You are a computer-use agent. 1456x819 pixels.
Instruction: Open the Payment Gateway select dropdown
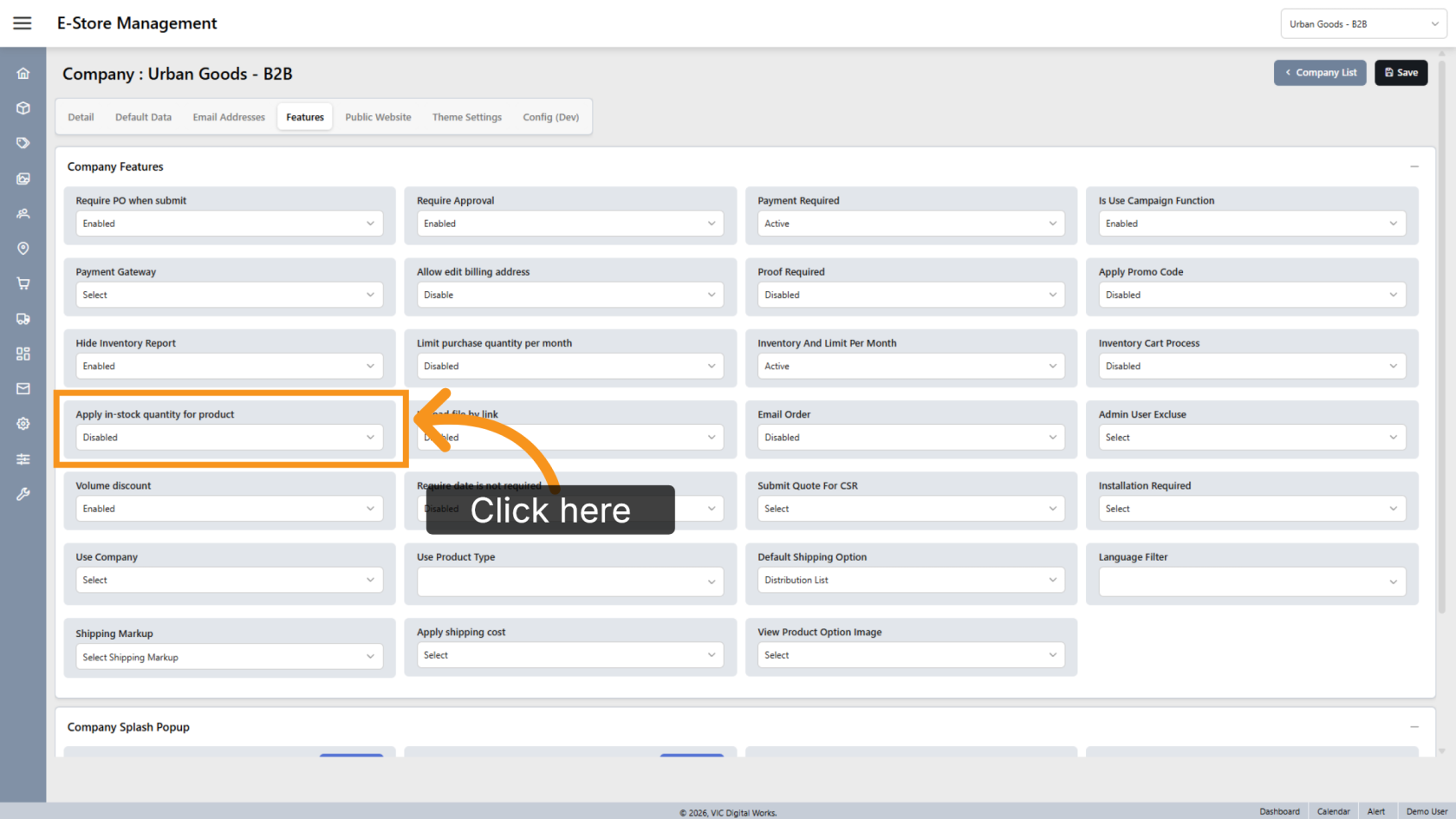(230, 295)
